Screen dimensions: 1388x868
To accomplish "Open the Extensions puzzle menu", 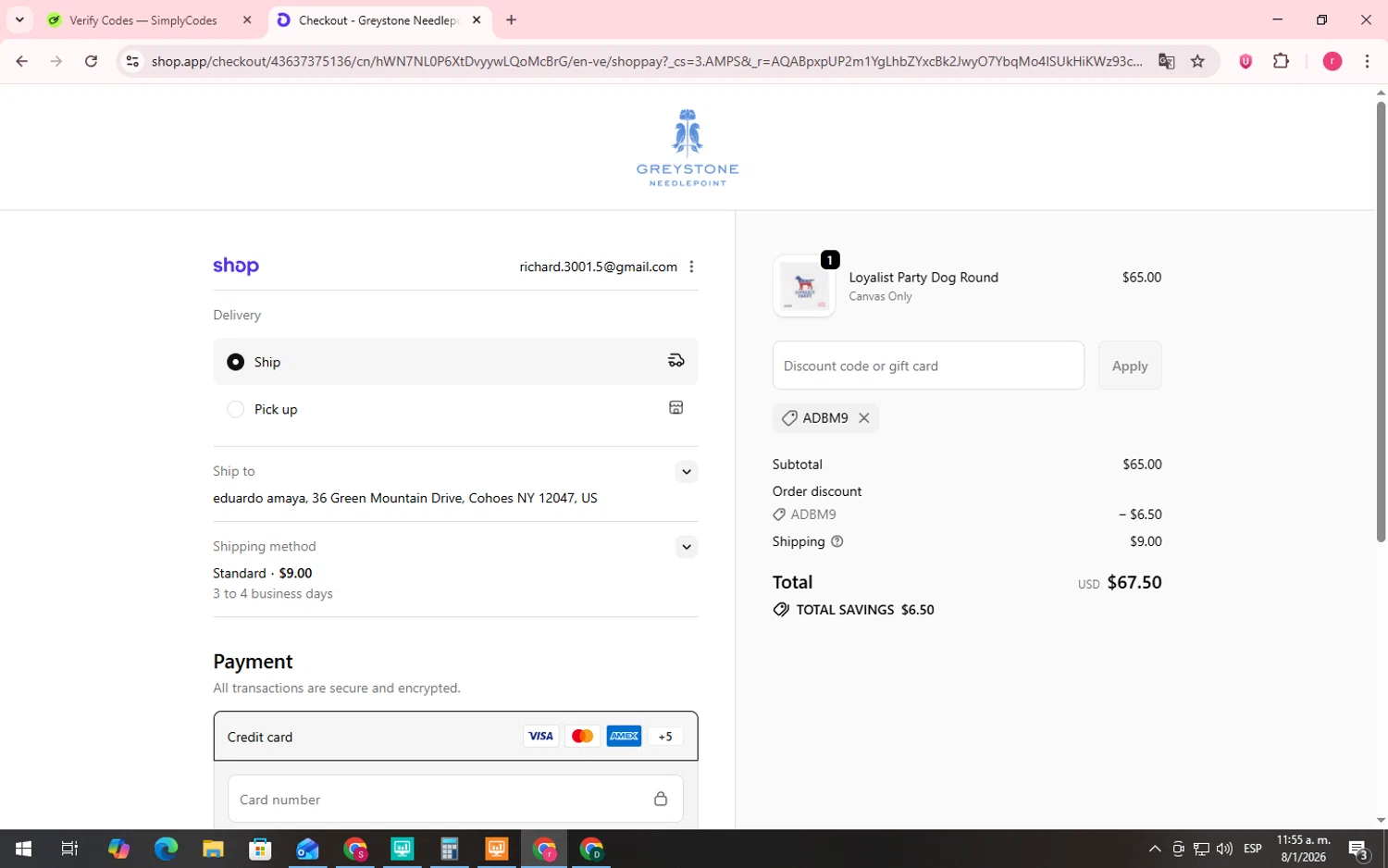I will 1282,61.
